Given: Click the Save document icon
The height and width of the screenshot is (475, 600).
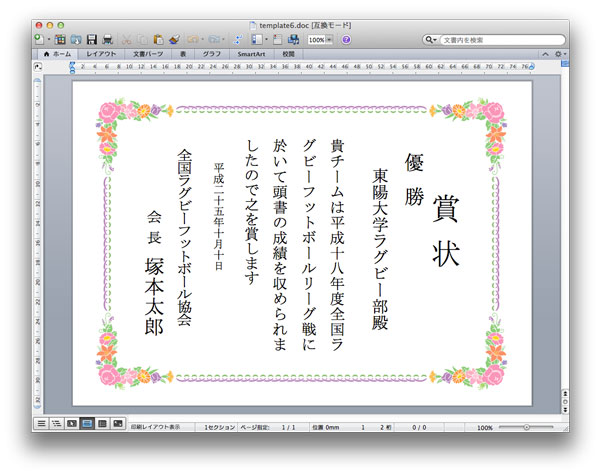Looking at the screenshot, I should [91, 39].
